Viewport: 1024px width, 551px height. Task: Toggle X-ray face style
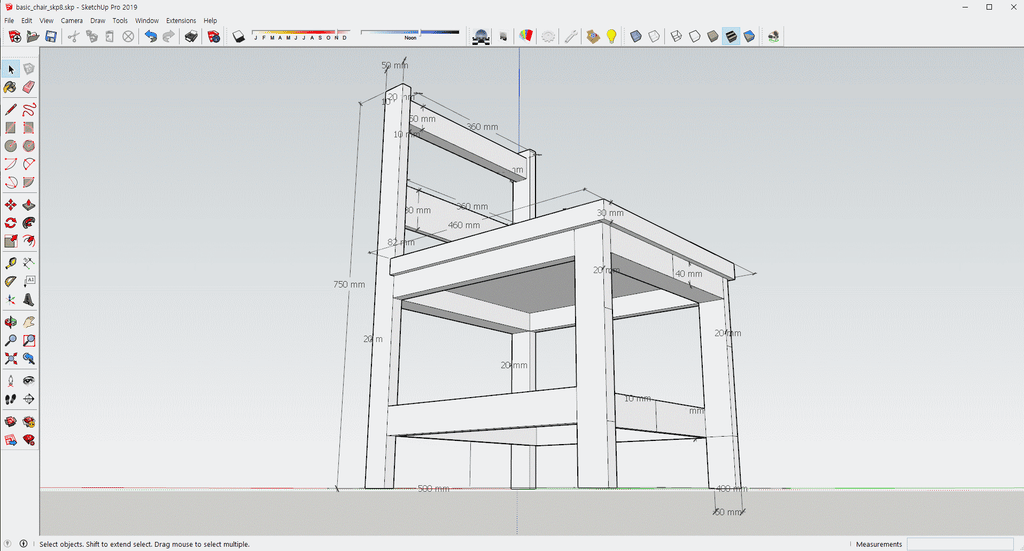pos(635,37)
